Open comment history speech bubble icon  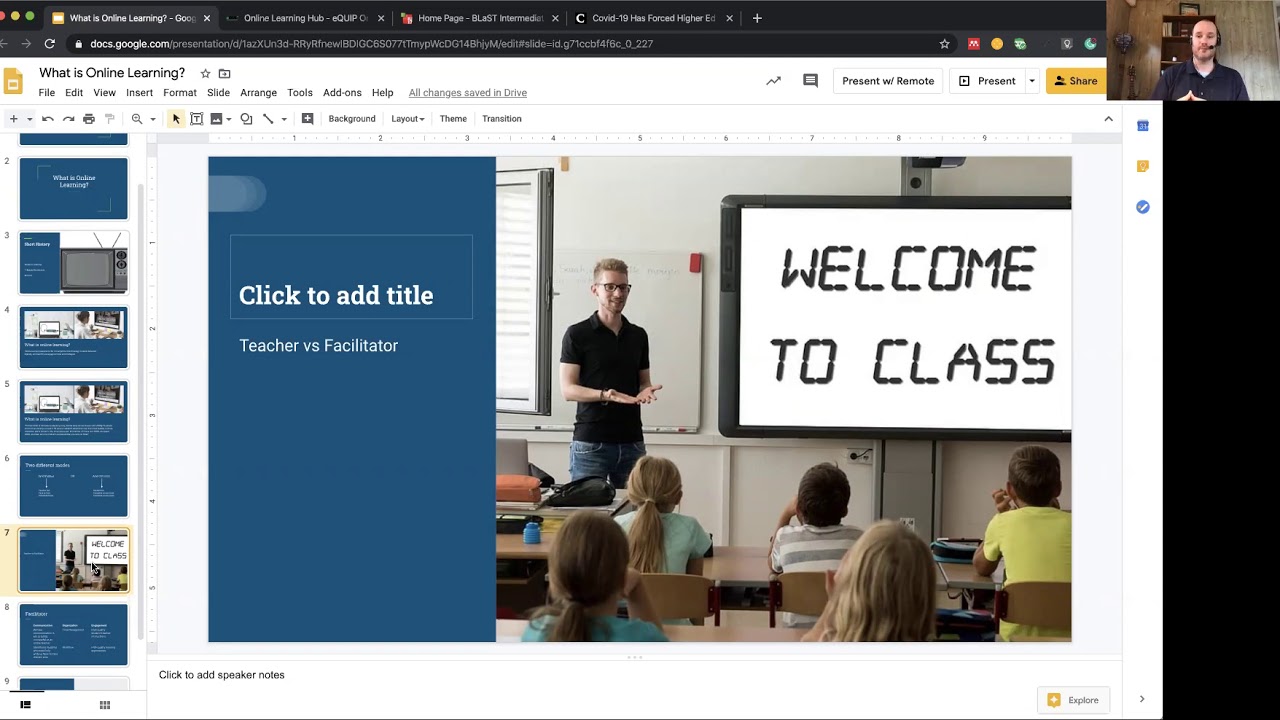coord(810,81)
